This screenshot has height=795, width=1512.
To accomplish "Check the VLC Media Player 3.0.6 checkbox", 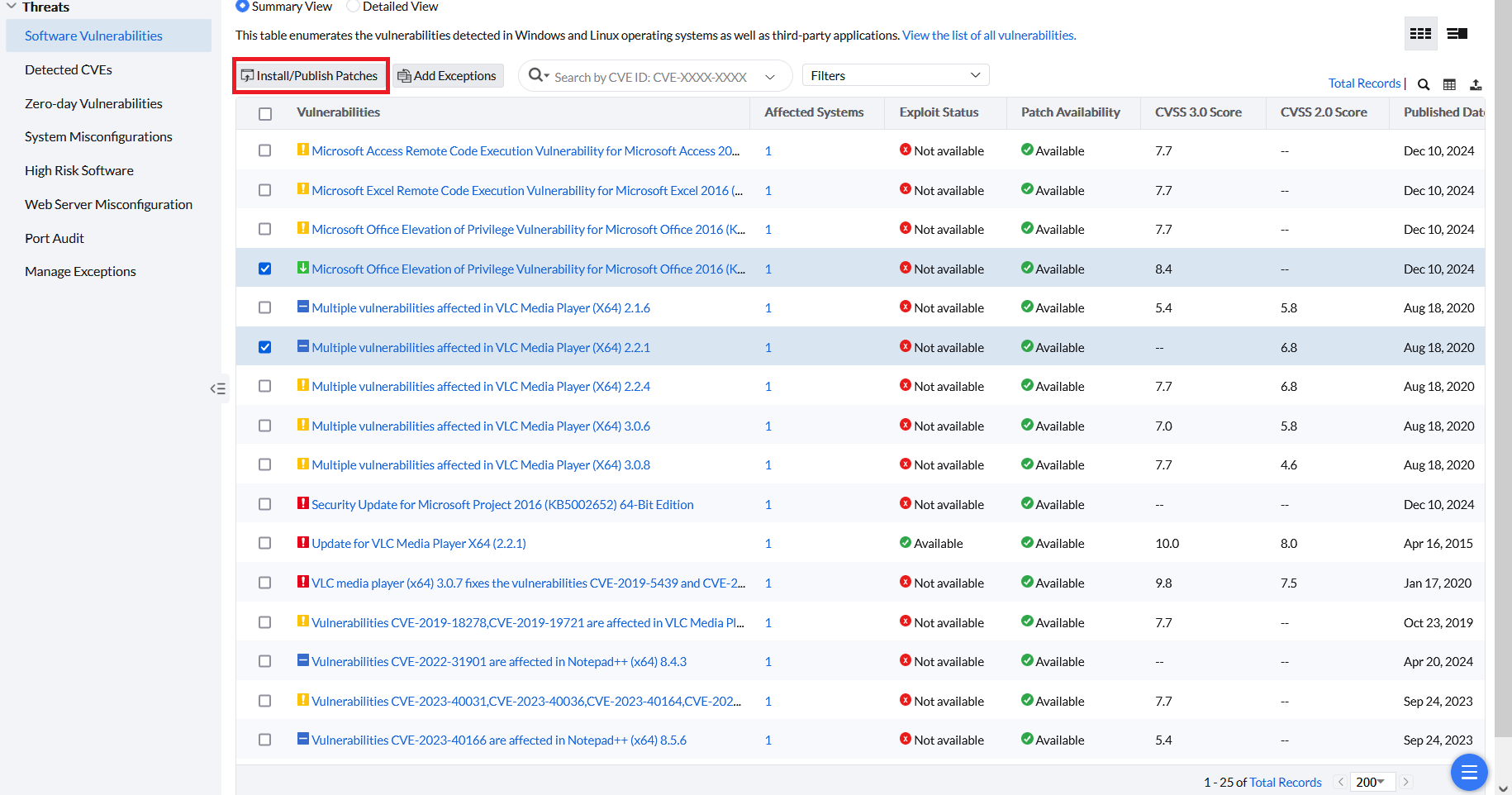I will click(264, 426).
